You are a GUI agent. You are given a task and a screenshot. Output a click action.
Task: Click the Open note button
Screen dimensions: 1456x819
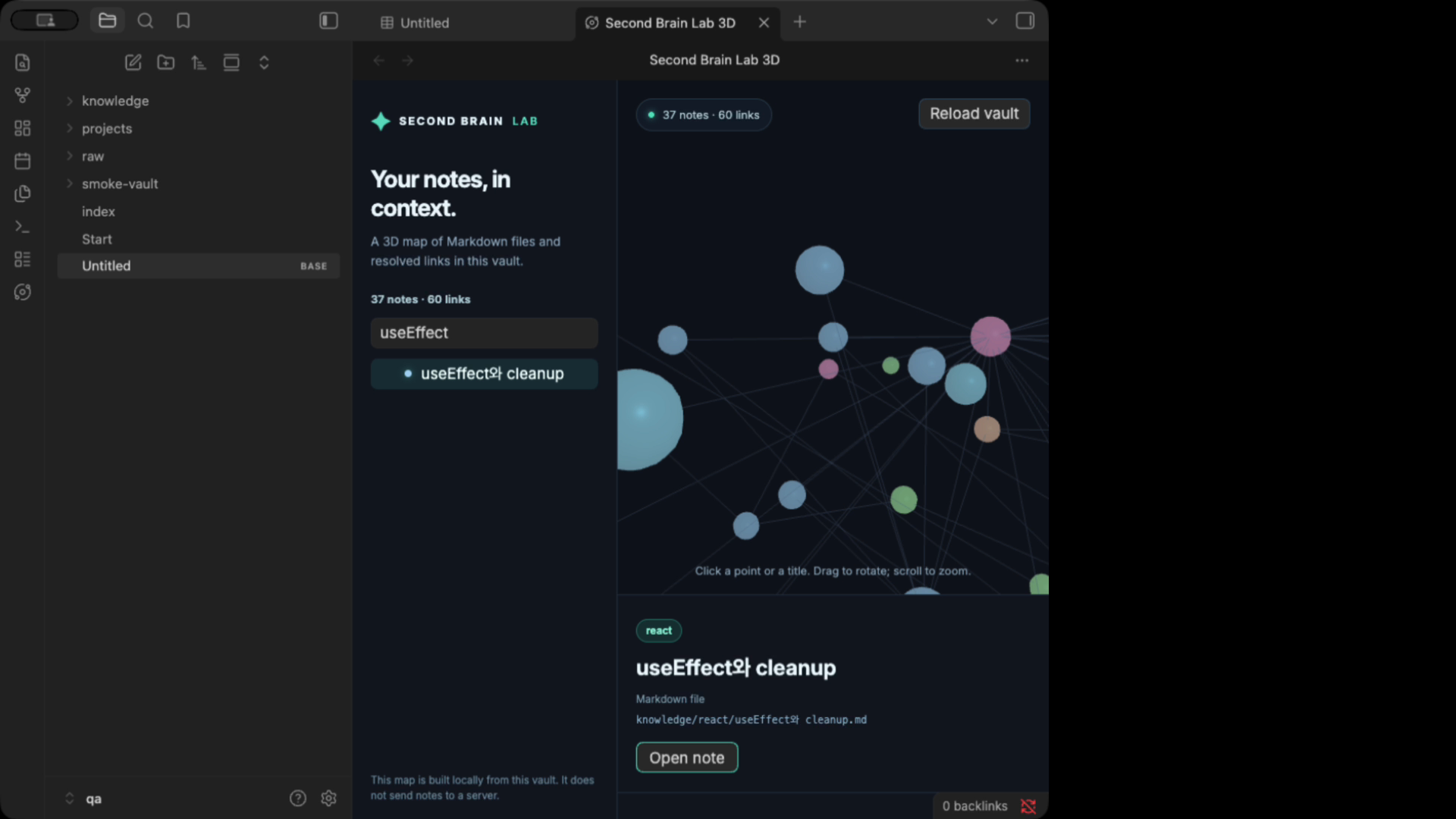pyautogui.click(x=686, y=758)
